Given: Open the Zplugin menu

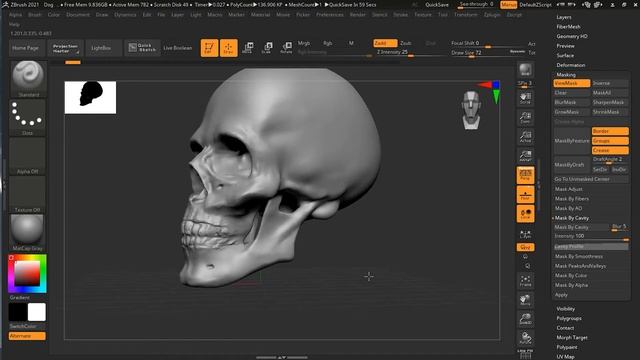Looking at the screenshot, I should tap(492, 15).
